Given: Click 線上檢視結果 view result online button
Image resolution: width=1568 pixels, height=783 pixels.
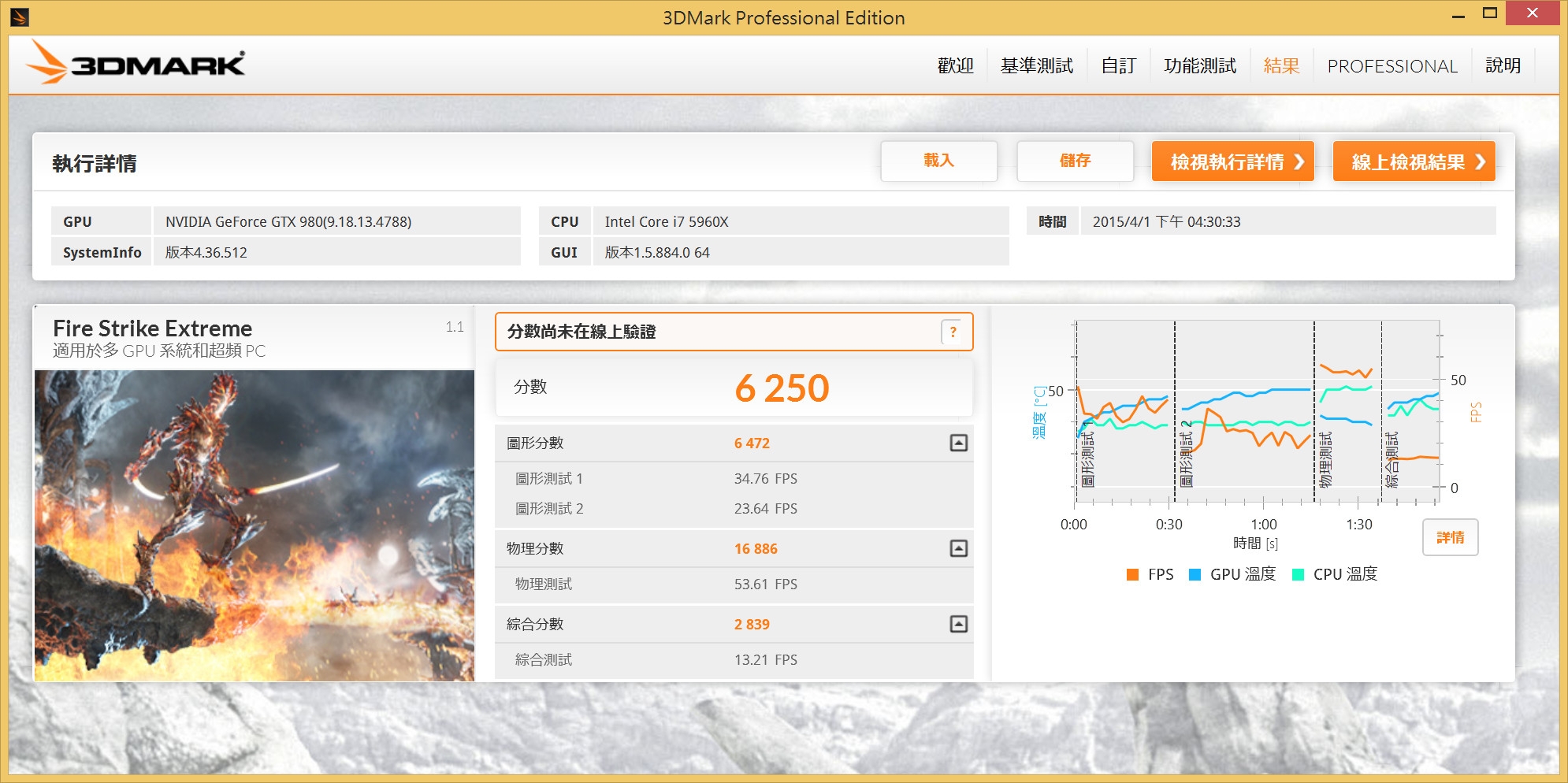Looking at the screenshot, I should 1414,161.
